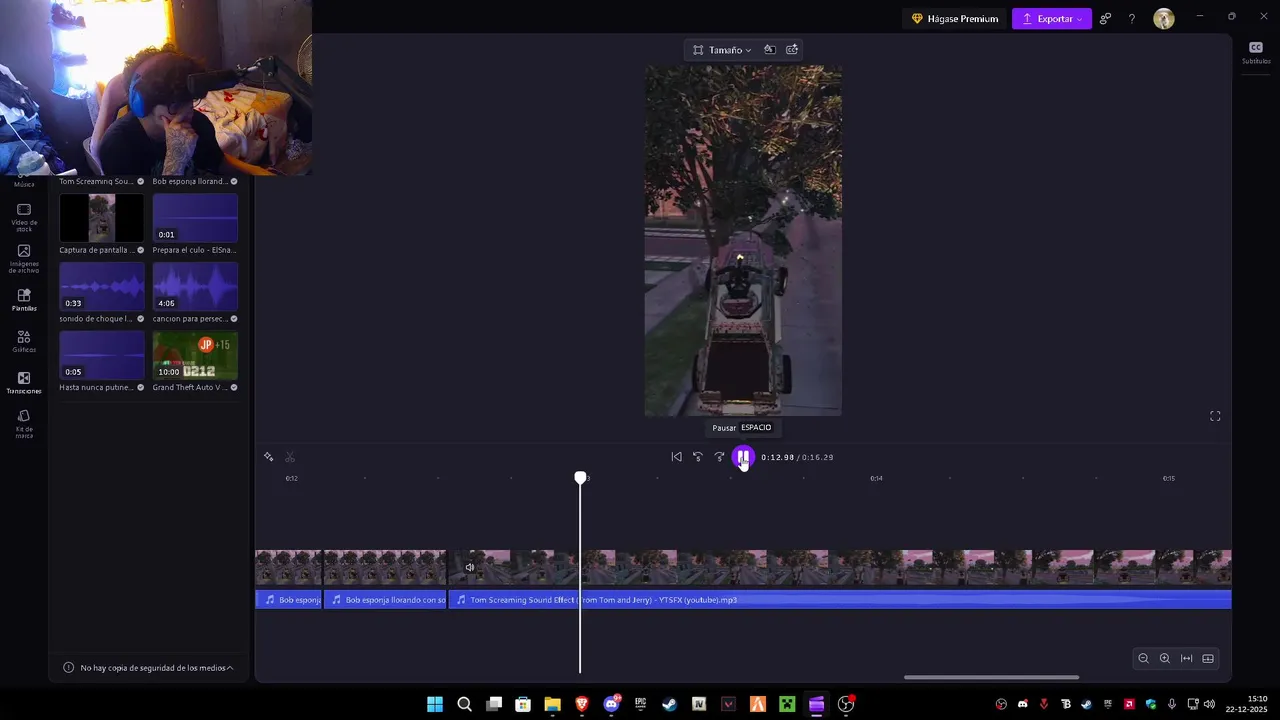Click the auto-compose magic wand timeline icon
Viewport: 1280px width, 720px height.
(x=268, y=457)
